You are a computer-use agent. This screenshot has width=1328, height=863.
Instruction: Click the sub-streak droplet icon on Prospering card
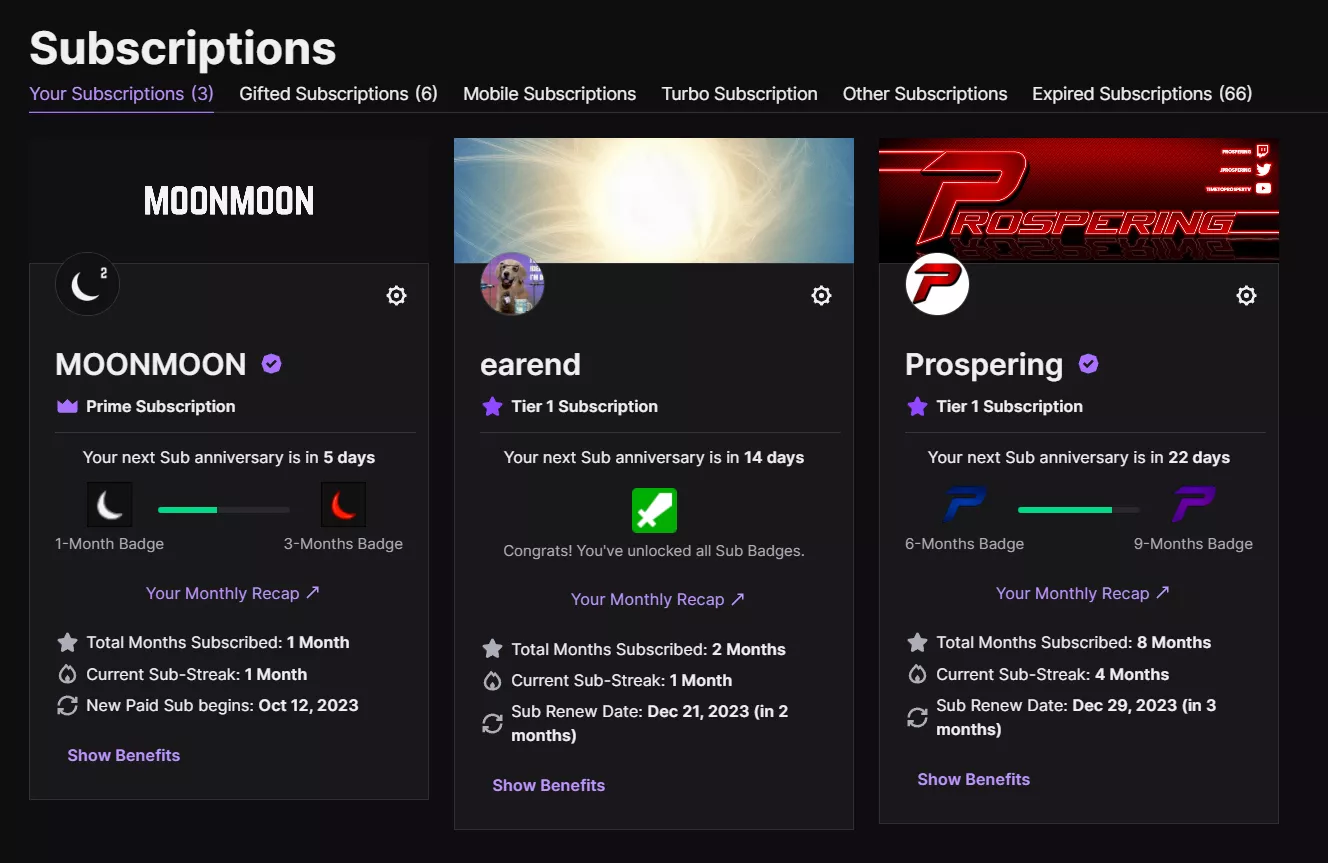[918, 674]
